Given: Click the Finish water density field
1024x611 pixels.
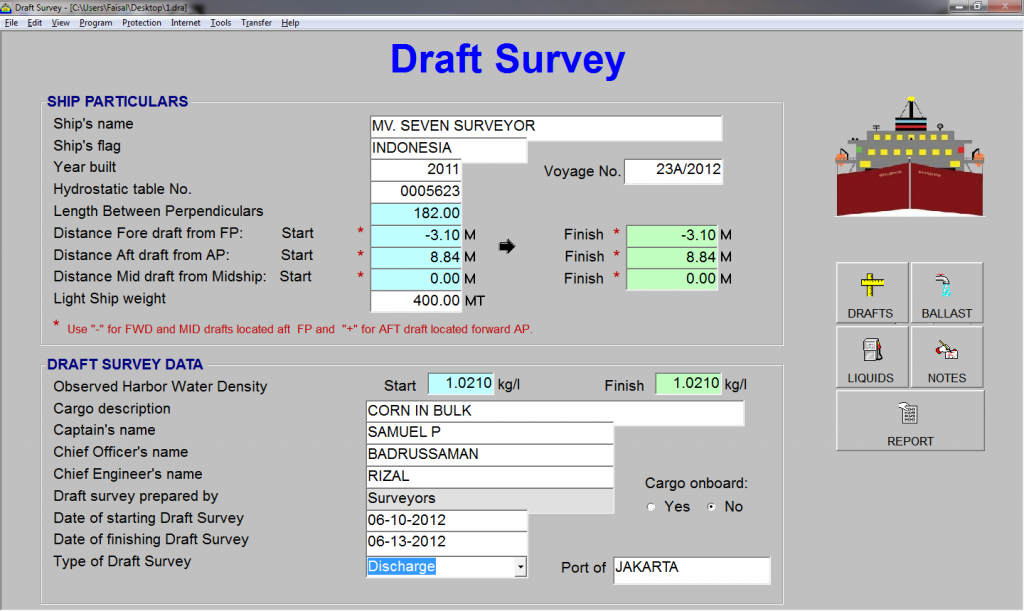Looking at the screenshot, I should [688, 384].
